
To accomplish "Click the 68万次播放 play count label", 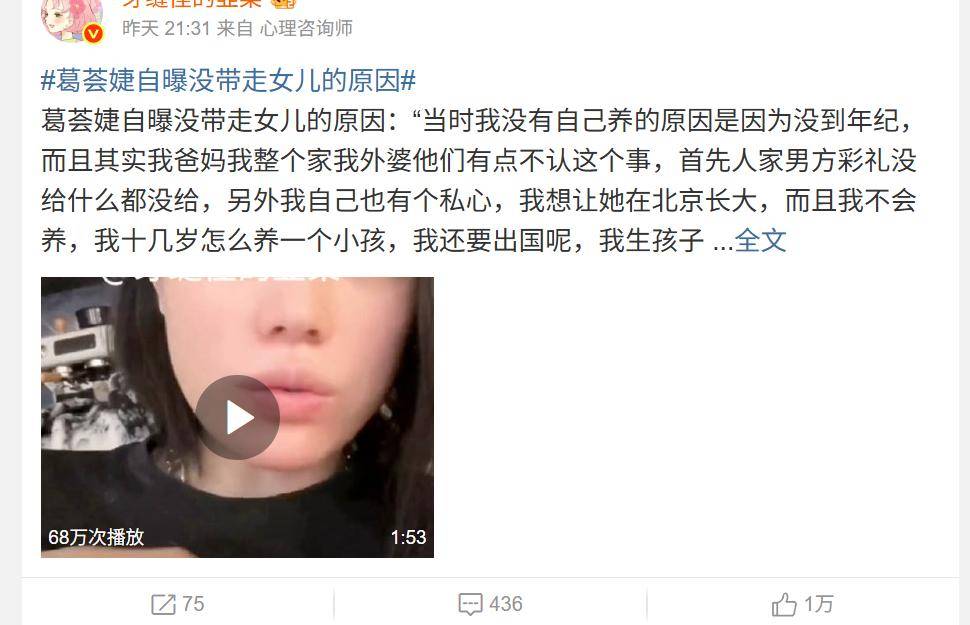I will tap(96, 537).
